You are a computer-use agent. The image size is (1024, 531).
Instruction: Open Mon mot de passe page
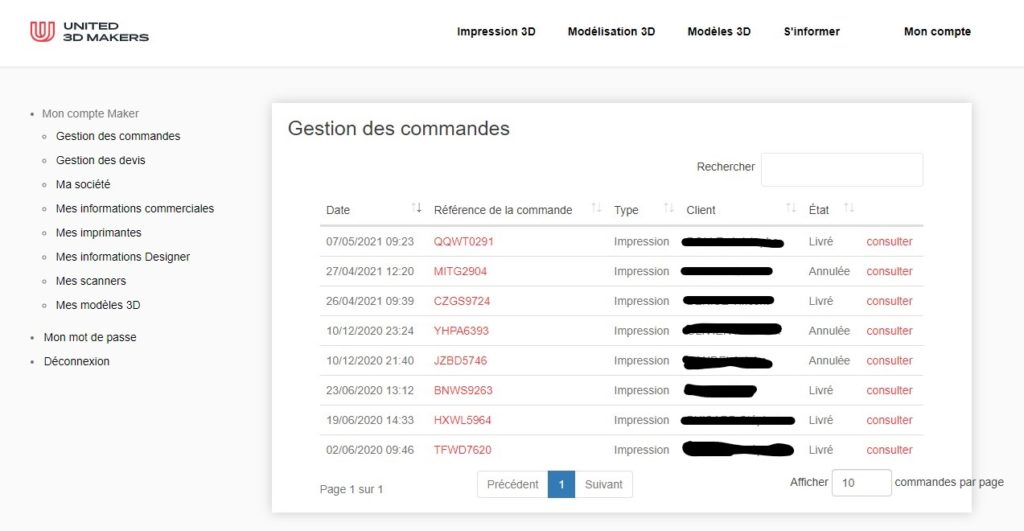click(x=90, y=337)
